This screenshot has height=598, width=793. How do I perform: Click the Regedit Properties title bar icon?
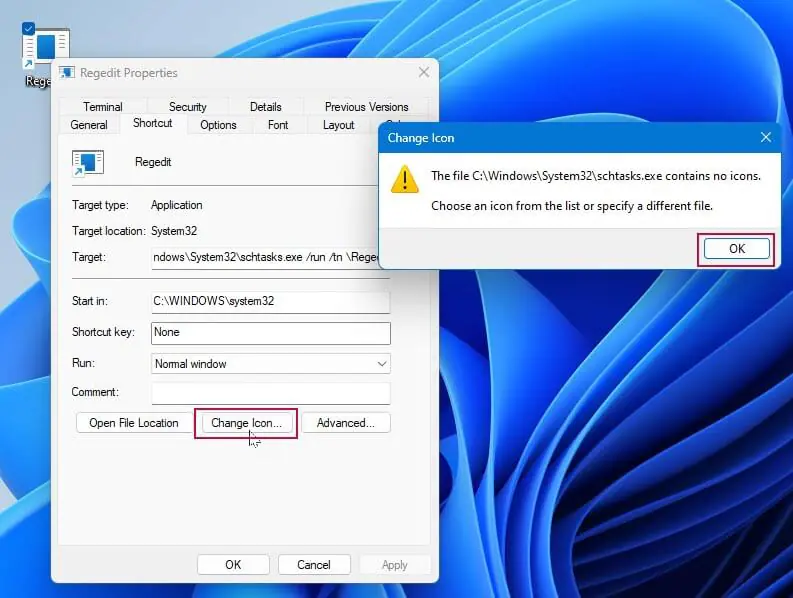67,73
